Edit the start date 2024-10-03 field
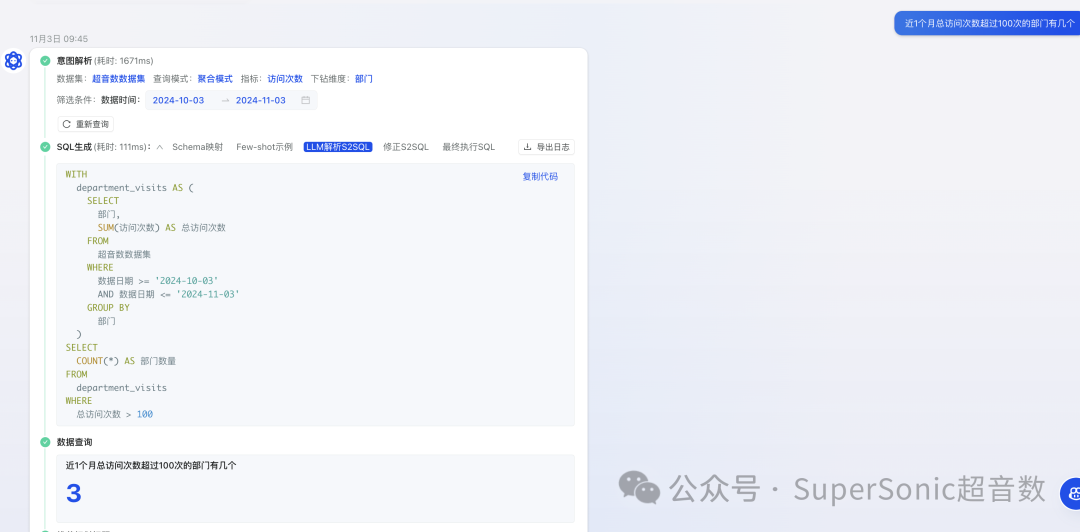This screenshot has width=1080, height=532. [x=178, y=100]
